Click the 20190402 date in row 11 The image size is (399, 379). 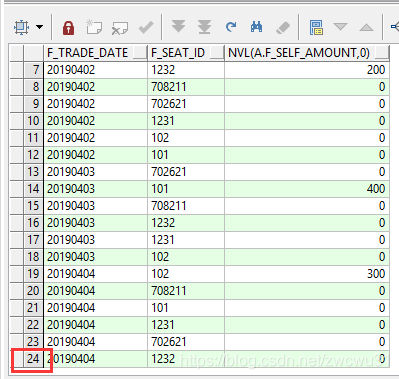point(71,138)
